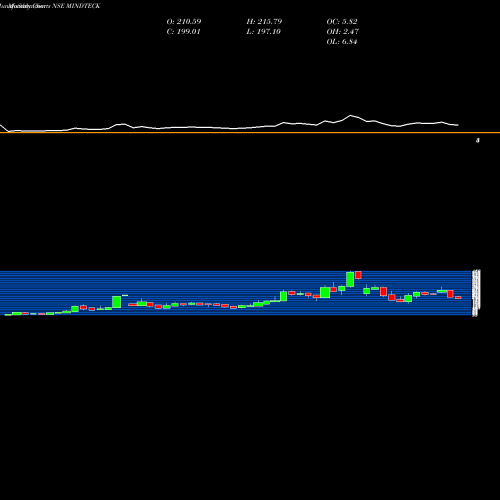
Task: Click the red candlestick right after the peak
Action: coord(358,275)
